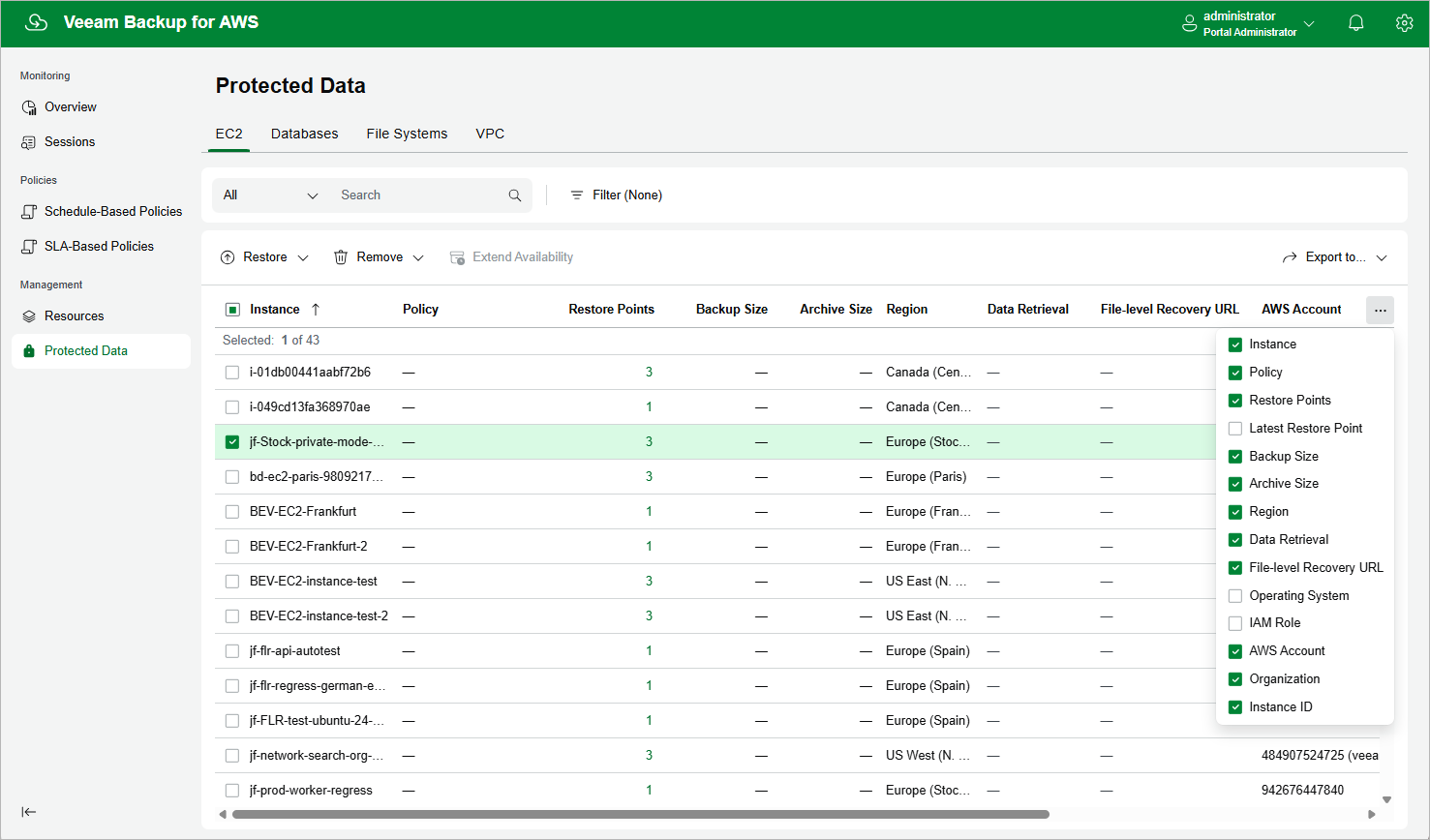Click the Overview sidebar icon
Viewport: 1430px width, 840px height.
point(29,107)
